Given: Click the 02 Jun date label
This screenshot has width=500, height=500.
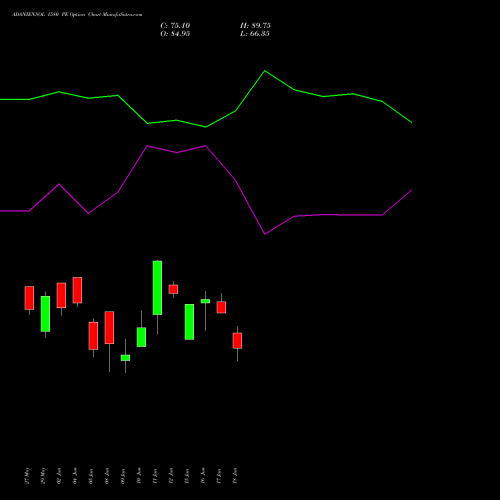Looking at the screenshot, I should tap(59, 476).
